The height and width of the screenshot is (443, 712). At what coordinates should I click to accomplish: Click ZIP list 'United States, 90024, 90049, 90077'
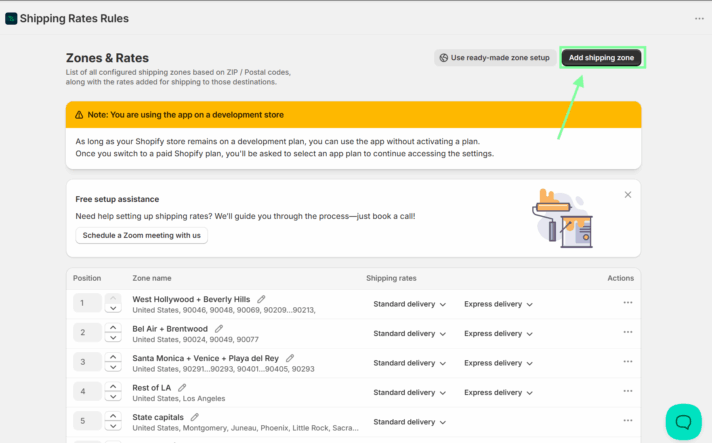click(x=195, y=340)
